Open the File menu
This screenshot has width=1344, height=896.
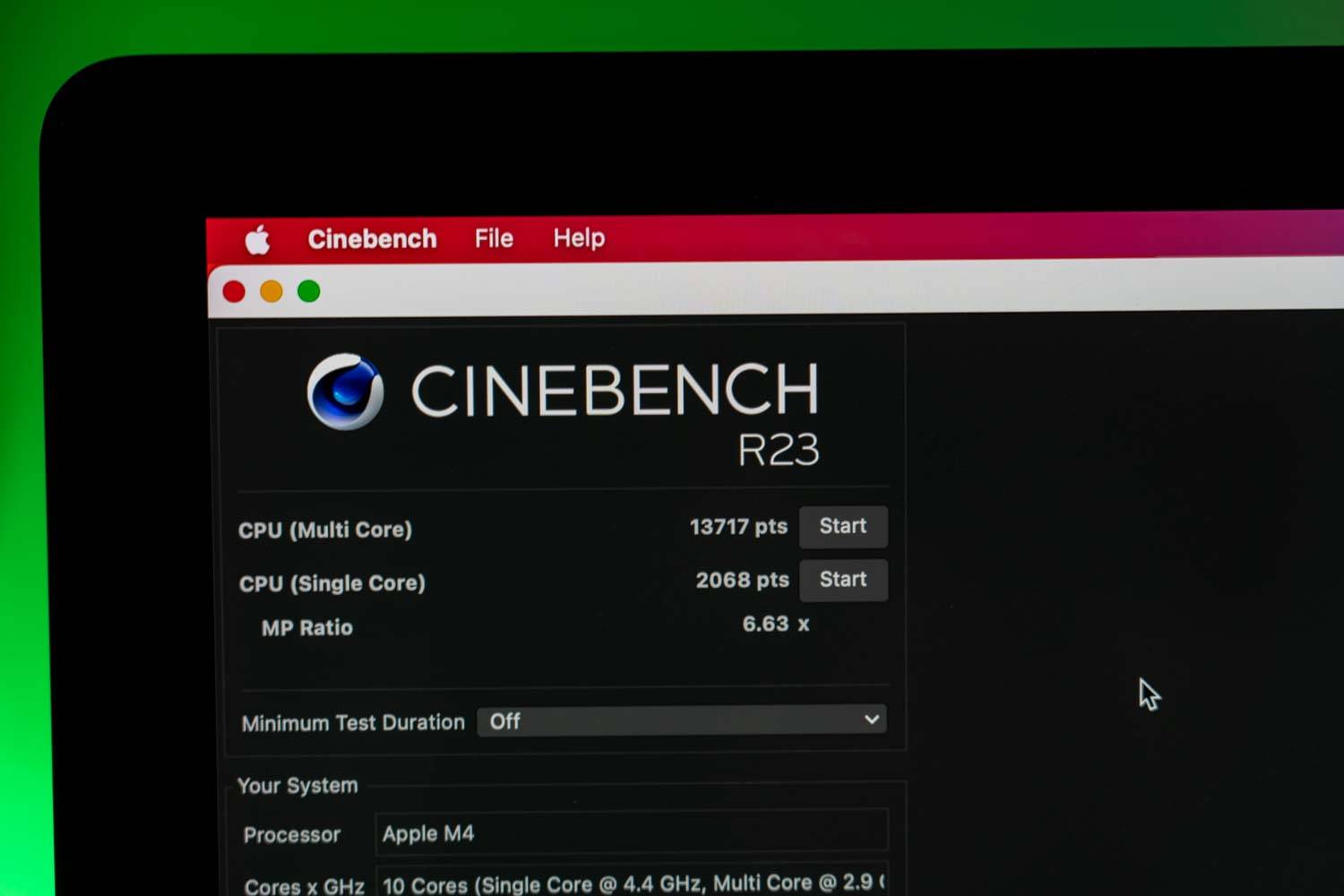coord(494,238)
